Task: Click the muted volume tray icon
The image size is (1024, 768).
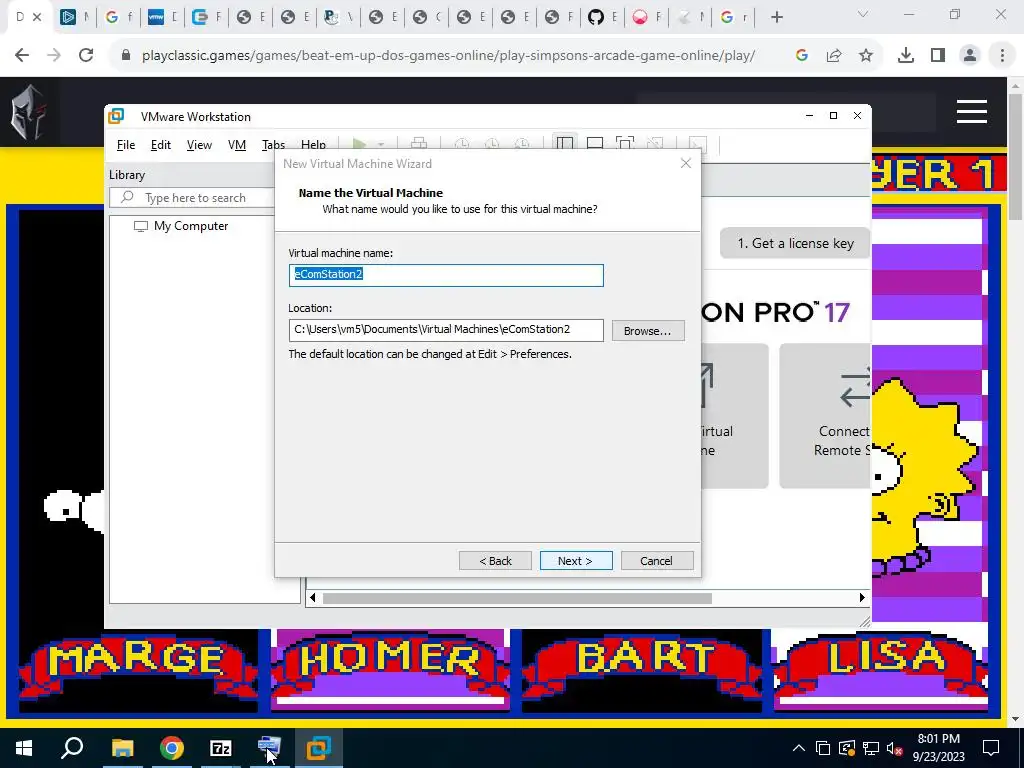Action: point(895,748)
